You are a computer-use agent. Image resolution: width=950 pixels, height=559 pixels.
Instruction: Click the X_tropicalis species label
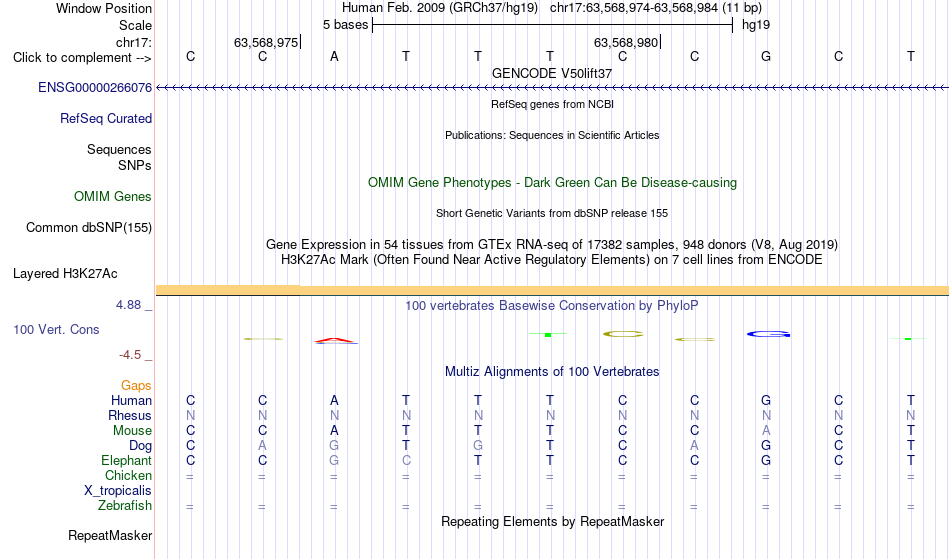118,491
